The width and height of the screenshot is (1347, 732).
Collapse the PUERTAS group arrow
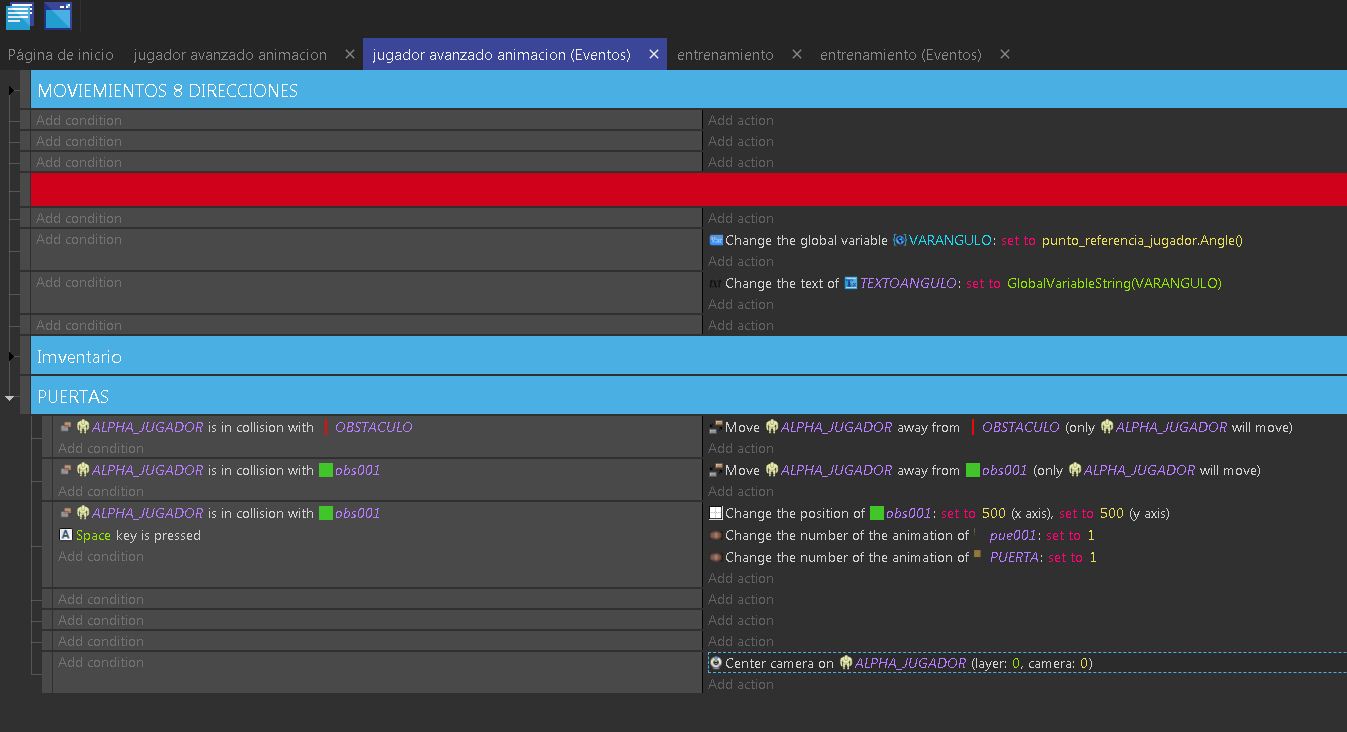pos(10,398)
